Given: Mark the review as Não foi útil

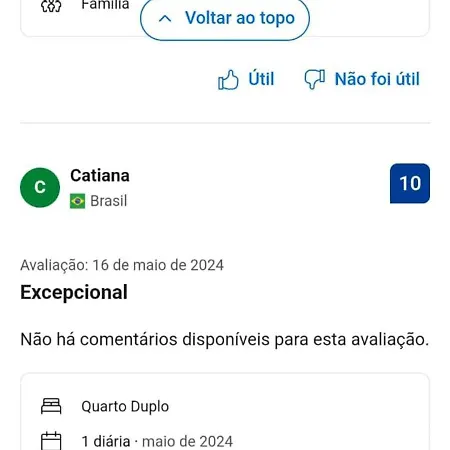Looking at the screenshot, I should click(x=362, y=79).
